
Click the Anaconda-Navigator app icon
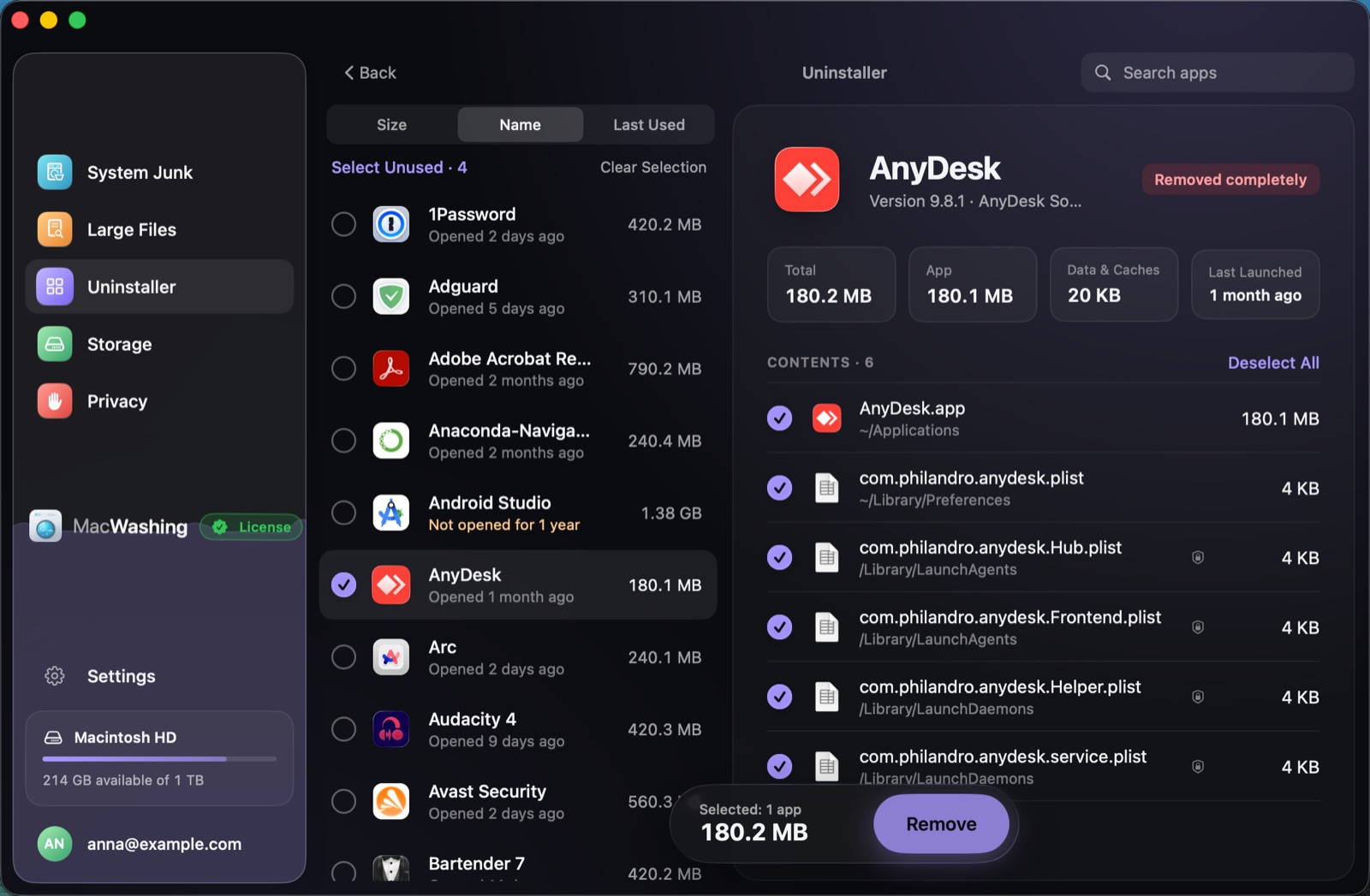[391, 441]
